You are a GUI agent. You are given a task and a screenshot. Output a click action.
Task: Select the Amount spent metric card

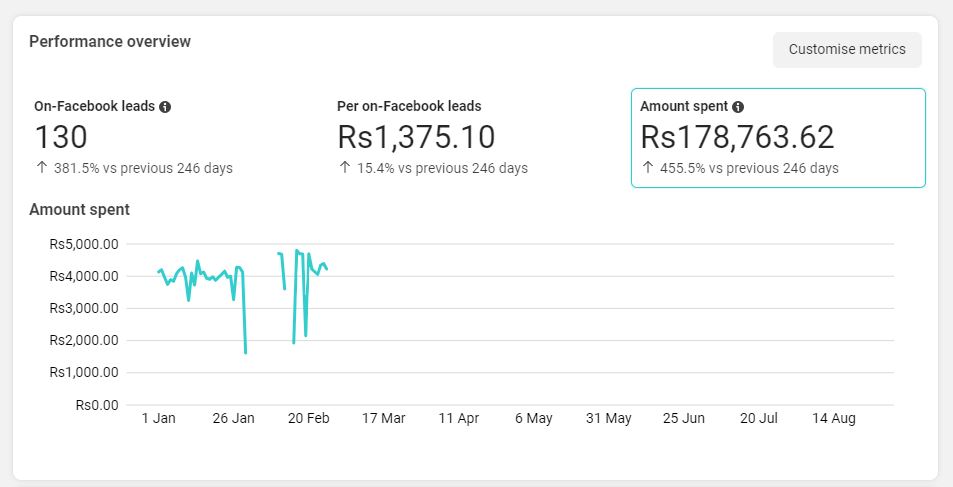[779, 138]
